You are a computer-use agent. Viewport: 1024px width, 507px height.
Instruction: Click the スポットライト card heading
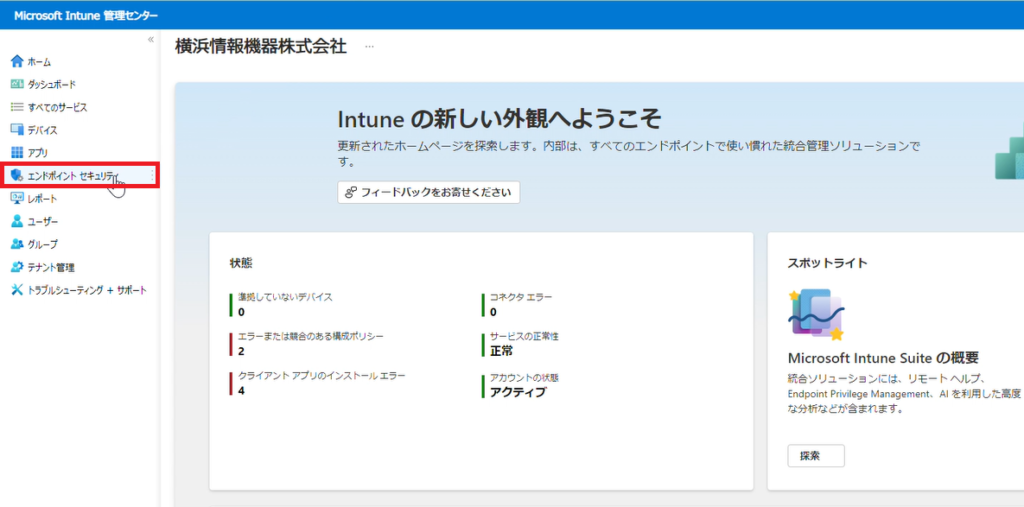tap(827, 263)
